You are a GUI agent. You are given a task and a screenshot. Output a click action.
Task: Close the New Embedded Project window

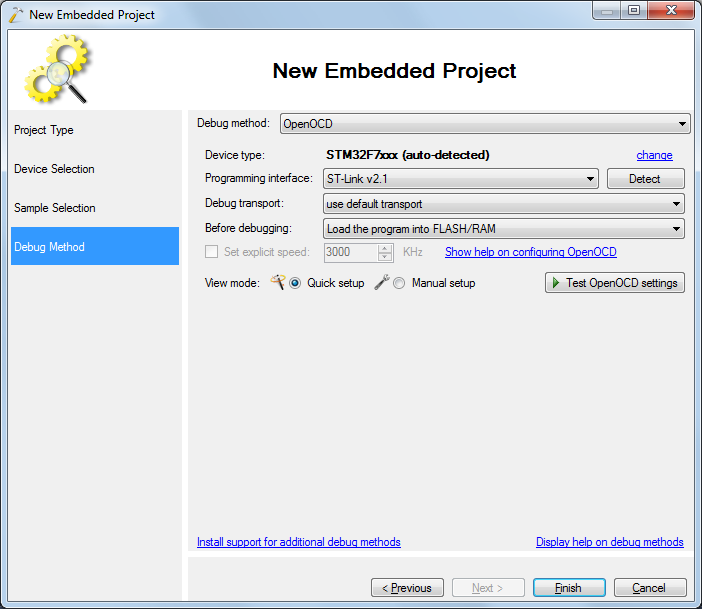pyautogui.click(x=671, y=10)
